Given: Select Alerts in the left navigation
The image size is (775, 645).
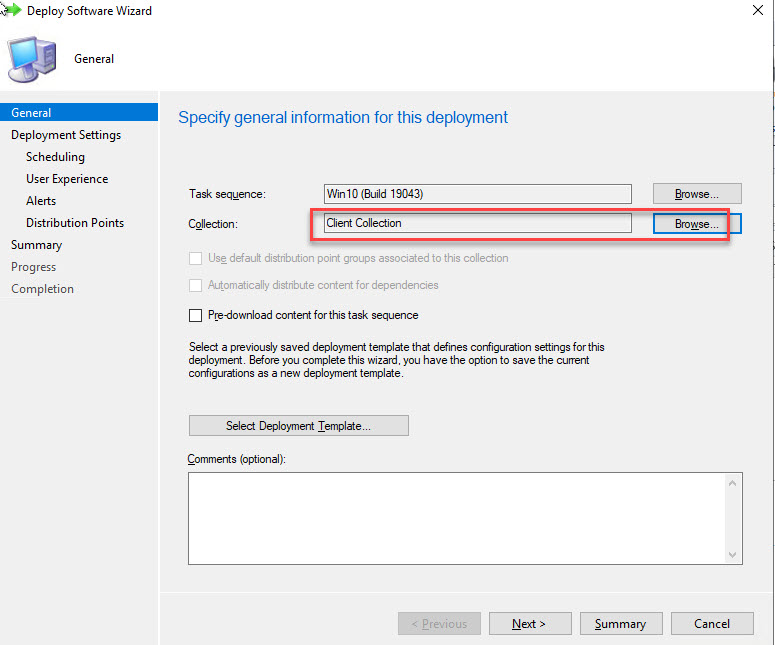Looking at the screenshot, I should (41, 201).
